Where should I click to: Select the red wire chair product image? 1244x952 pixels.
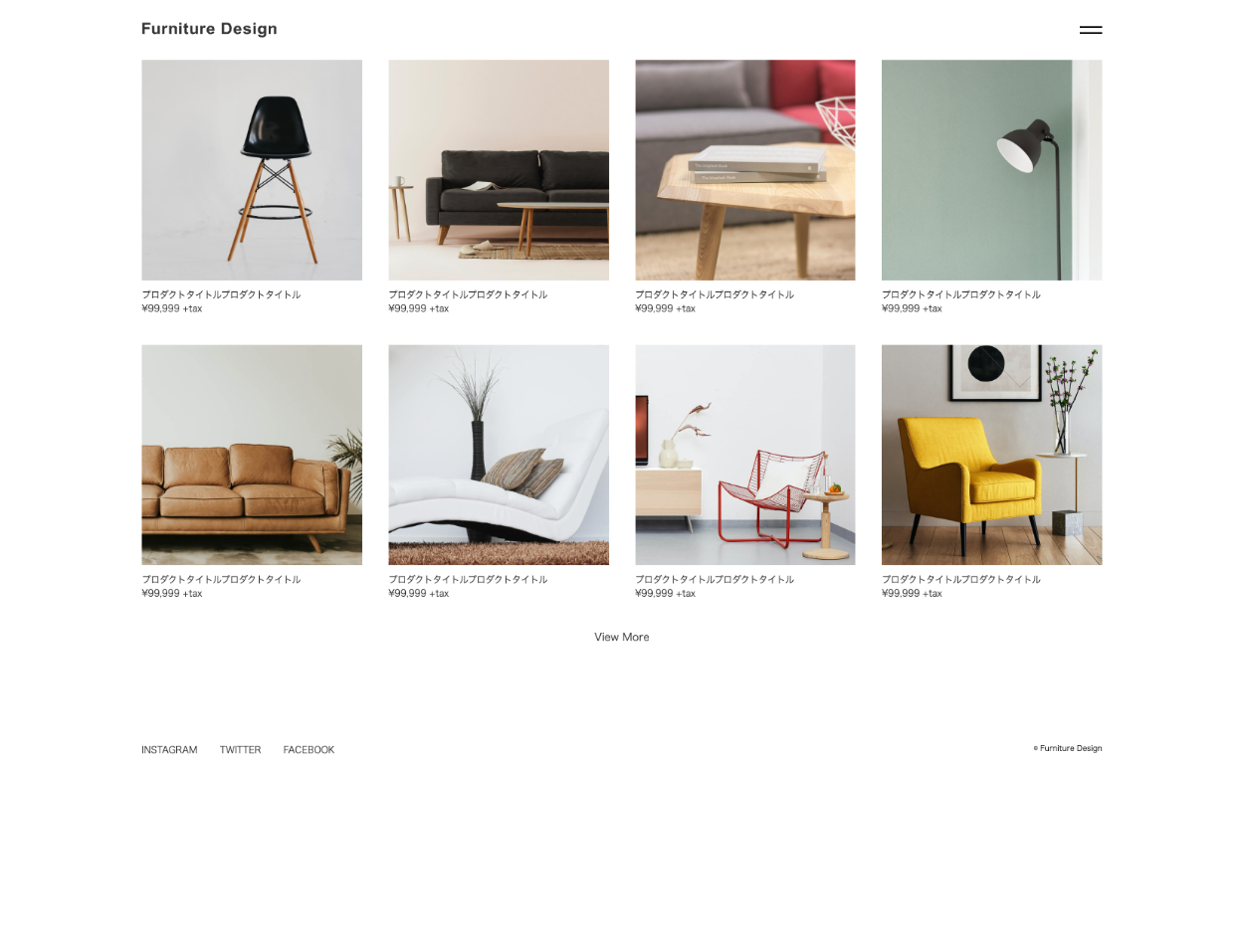(x=745, y=455)
